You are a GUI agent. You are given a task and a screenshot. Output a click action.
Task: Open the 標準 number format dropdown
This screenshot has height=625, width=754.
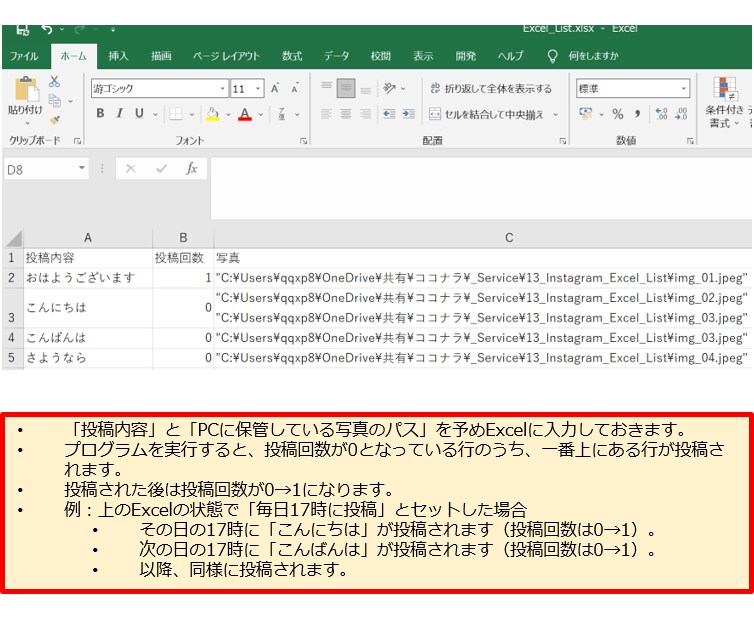683,88
